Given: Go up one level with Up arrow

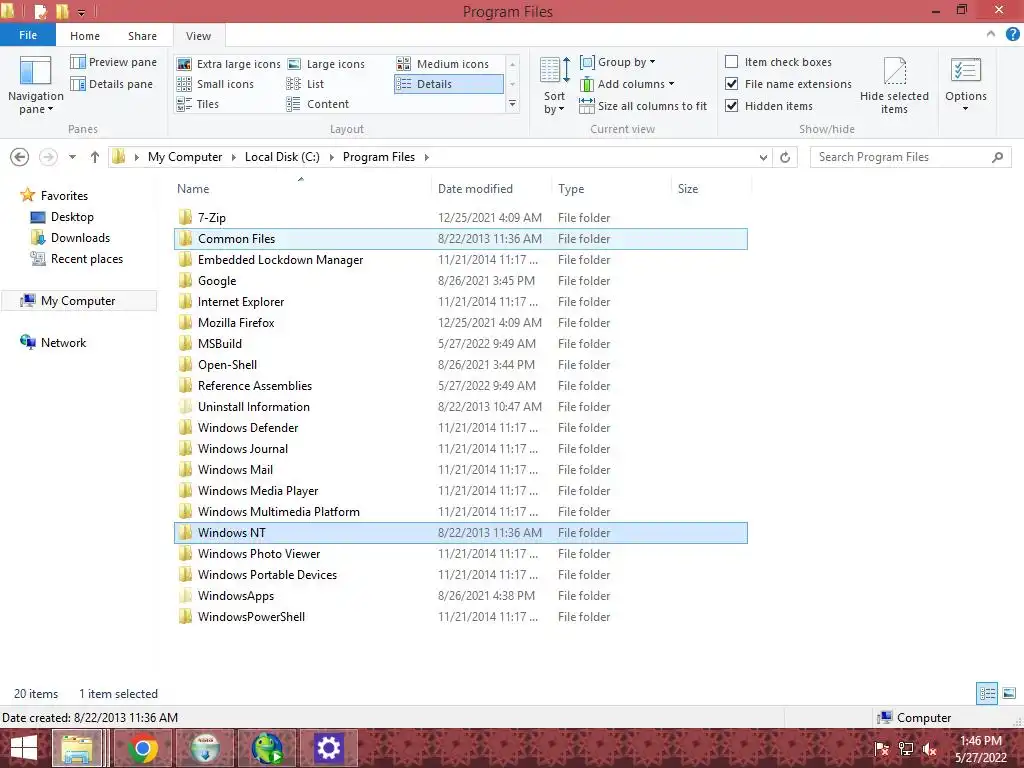Looking at the screenshot, I should [95, 157].
